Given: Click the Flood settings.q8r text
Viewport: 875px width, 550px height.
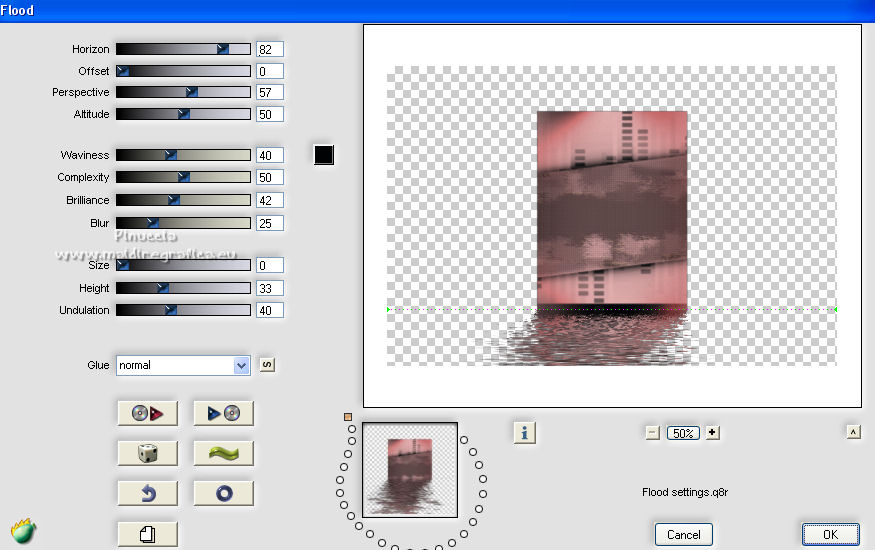Looking at the screenshot, I should coord(685,492).
